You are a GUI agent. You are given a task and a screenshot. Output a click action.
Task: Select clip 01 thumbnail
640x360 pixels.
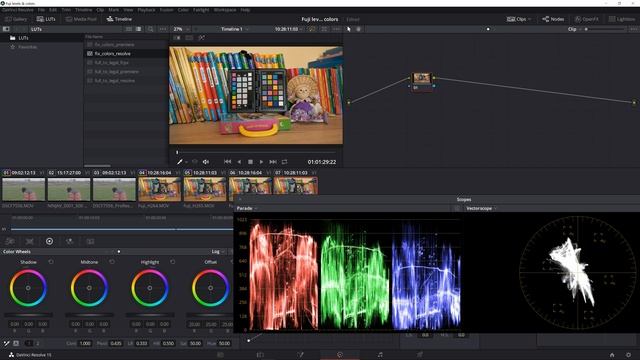[x=24, y=189]
